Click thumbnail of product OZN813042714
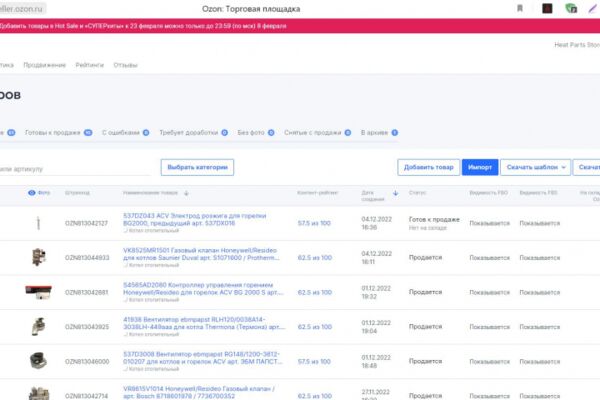The width and height of the screenshot is (600, 400). (x=39, y=393)
